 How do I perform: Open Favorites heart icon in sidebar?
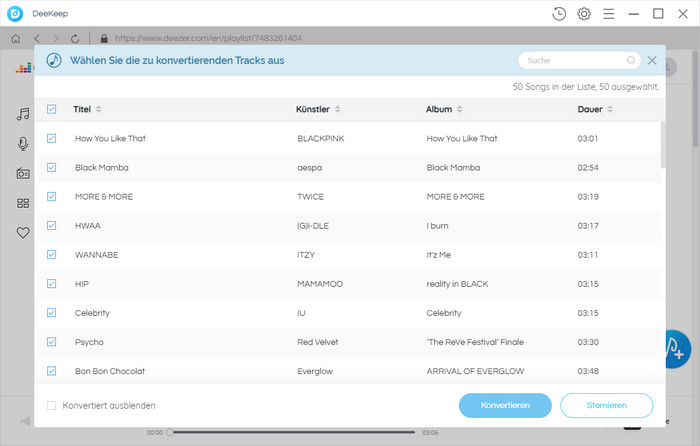pyautogui.click(x=23, y=232)
